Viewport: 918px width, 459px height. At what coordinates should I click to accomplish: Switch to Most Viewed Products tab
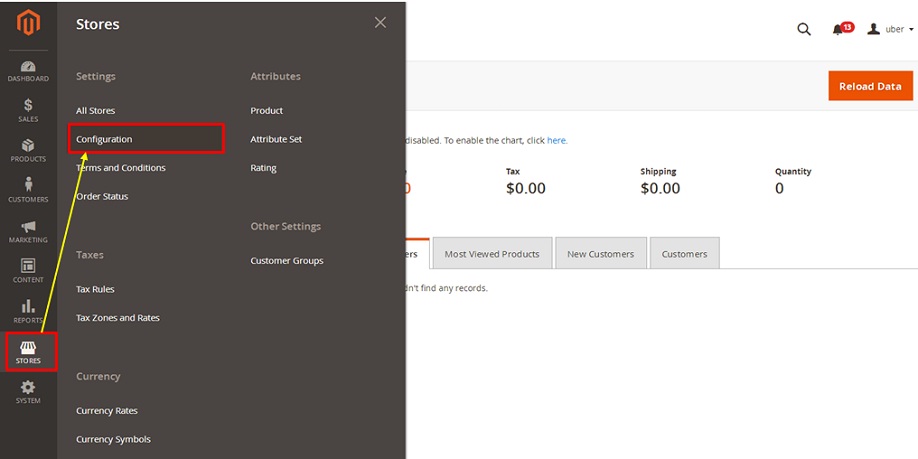pos(492,254)
